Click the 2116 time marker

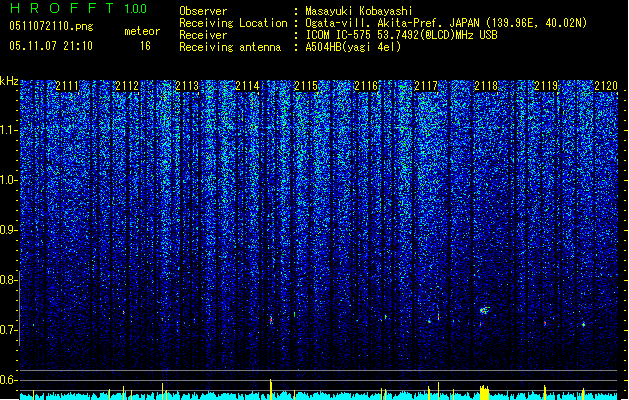click(x=366, y=86)
